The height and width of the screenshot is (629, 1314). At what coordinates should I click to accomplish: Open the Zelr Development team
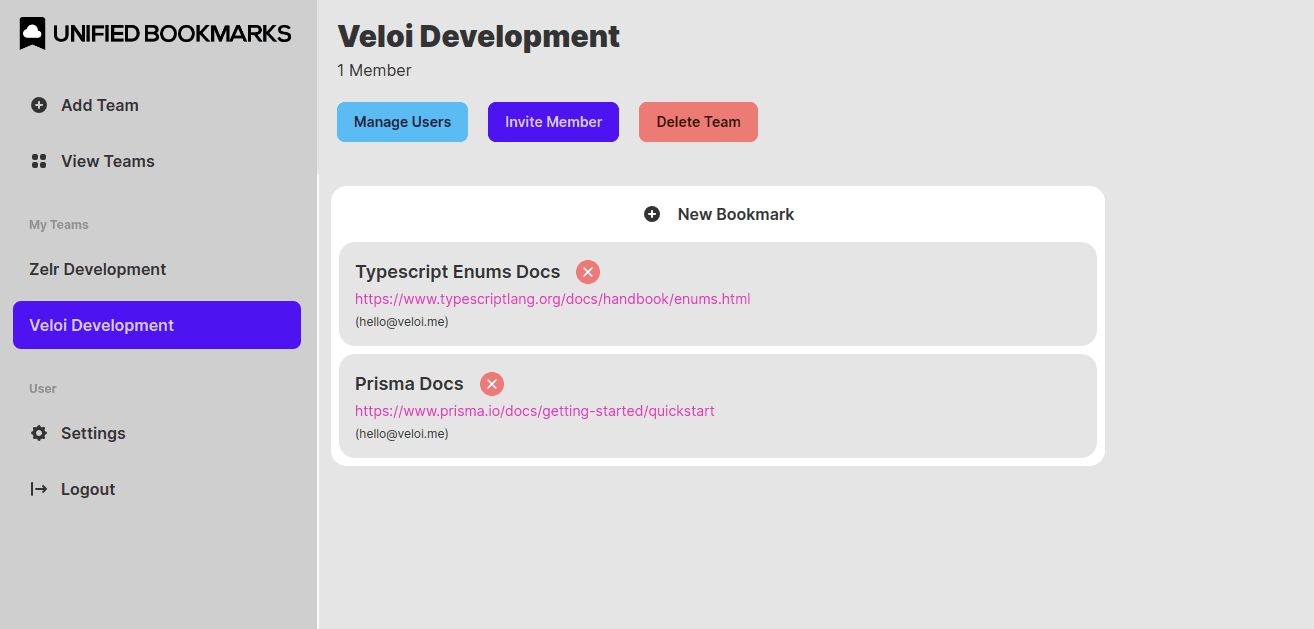98,269
